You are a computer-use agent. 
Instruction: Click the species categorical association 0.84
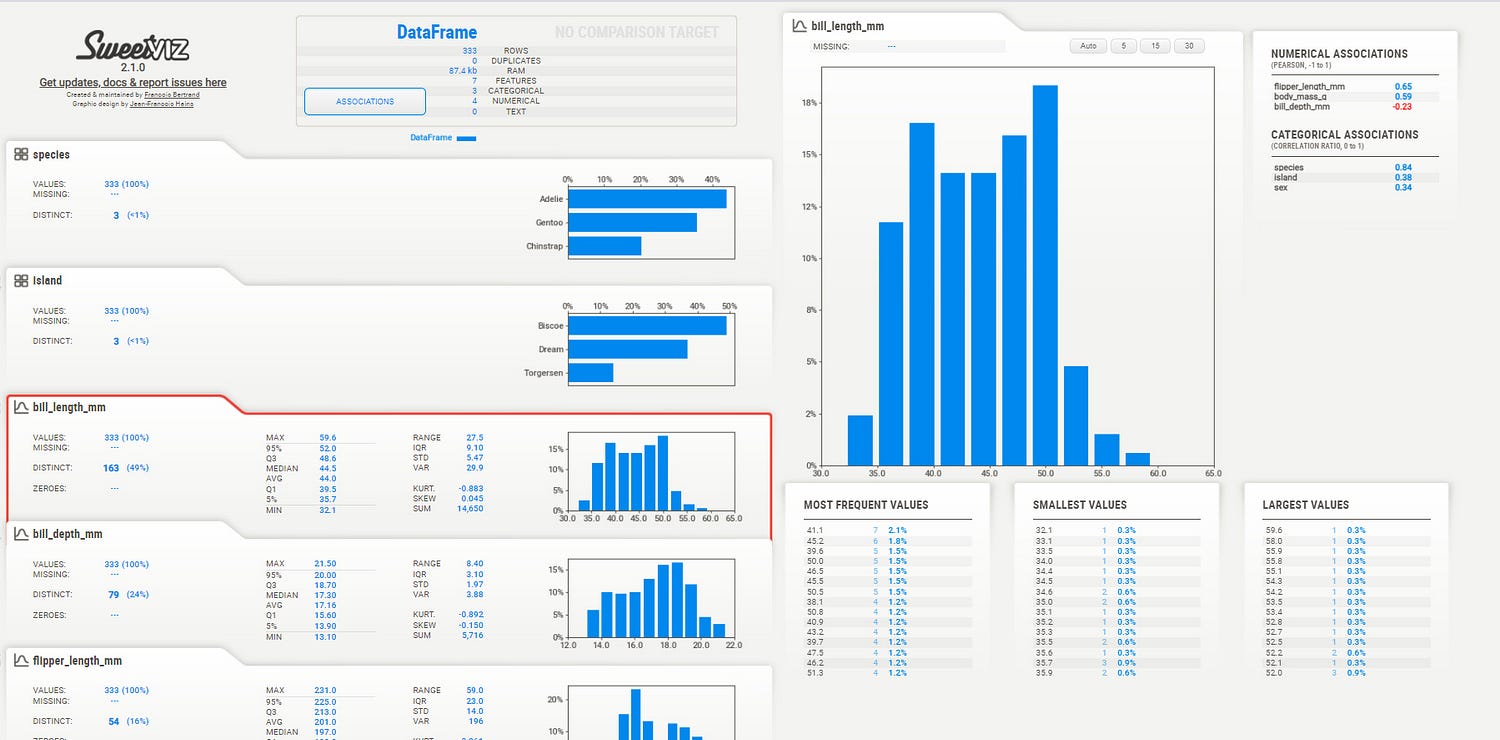point(1403,167)
